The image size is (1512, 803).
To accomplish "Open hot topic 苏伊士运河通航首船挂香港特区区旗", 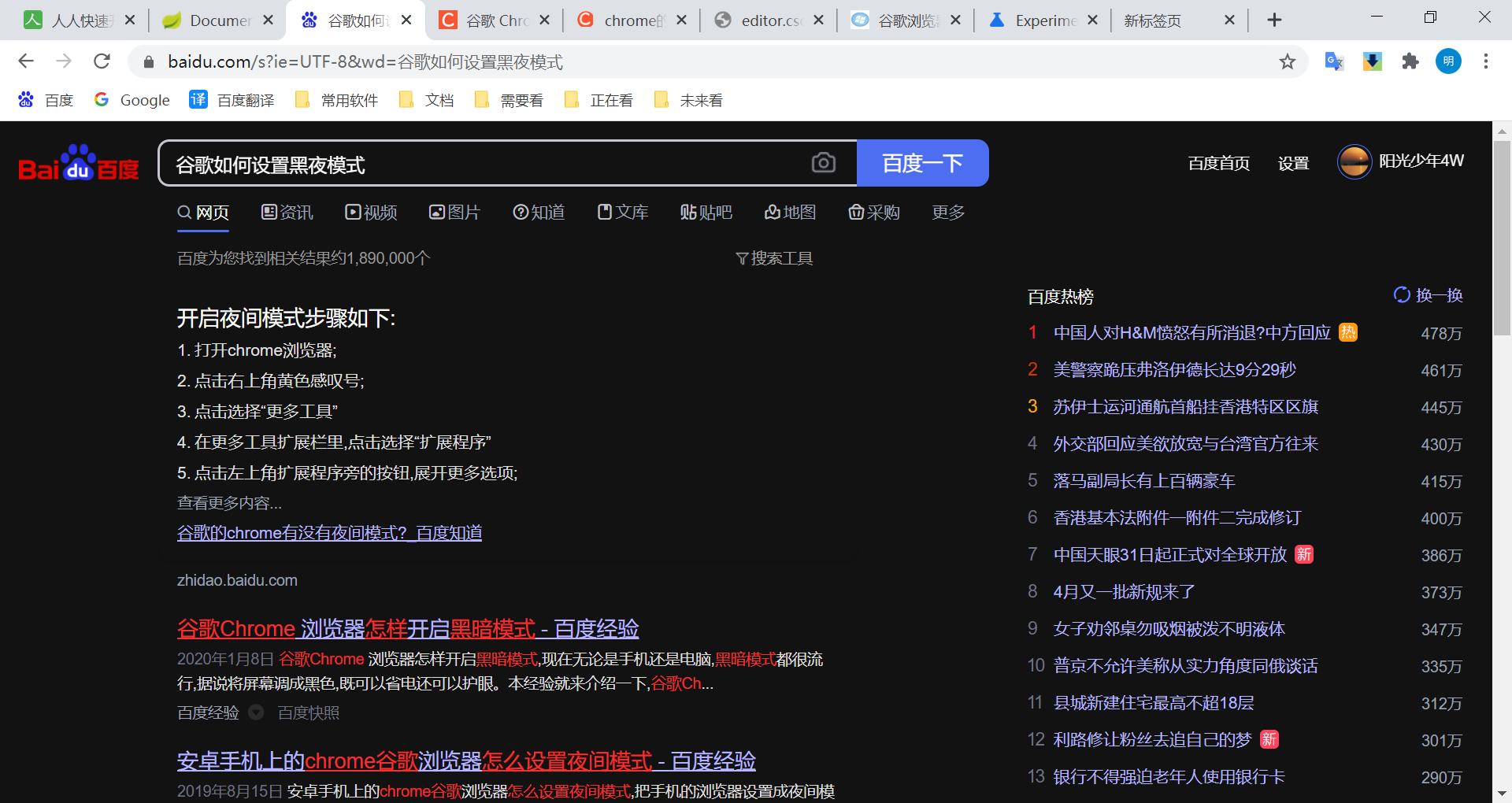I will (x=1185, y=407).
